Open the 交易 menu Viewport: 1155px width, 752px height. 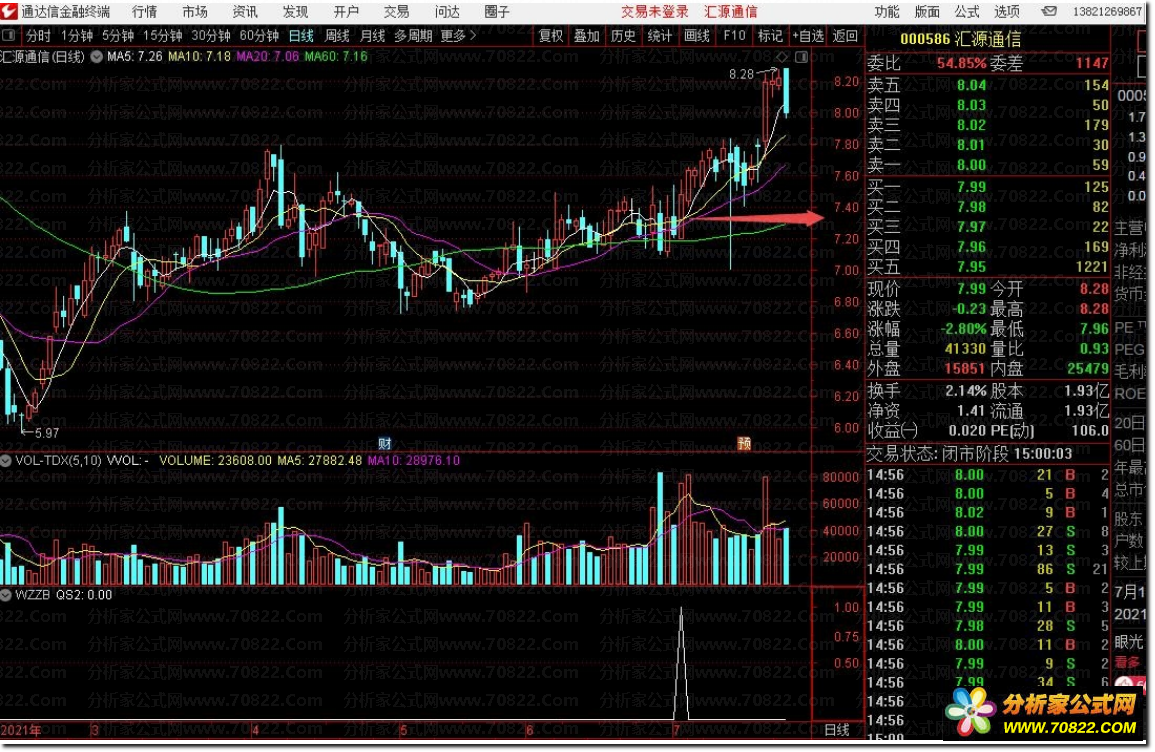396,12
